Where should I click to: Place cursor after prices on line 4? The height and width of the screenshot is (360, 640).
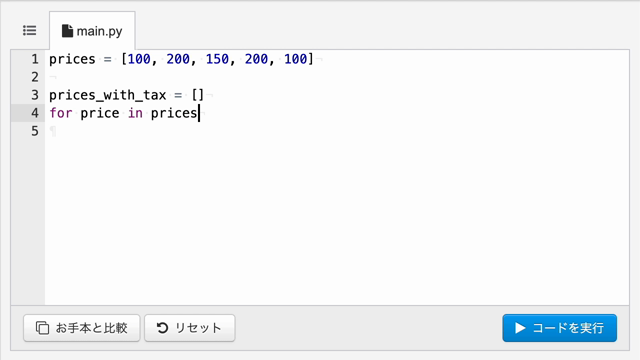199,113
